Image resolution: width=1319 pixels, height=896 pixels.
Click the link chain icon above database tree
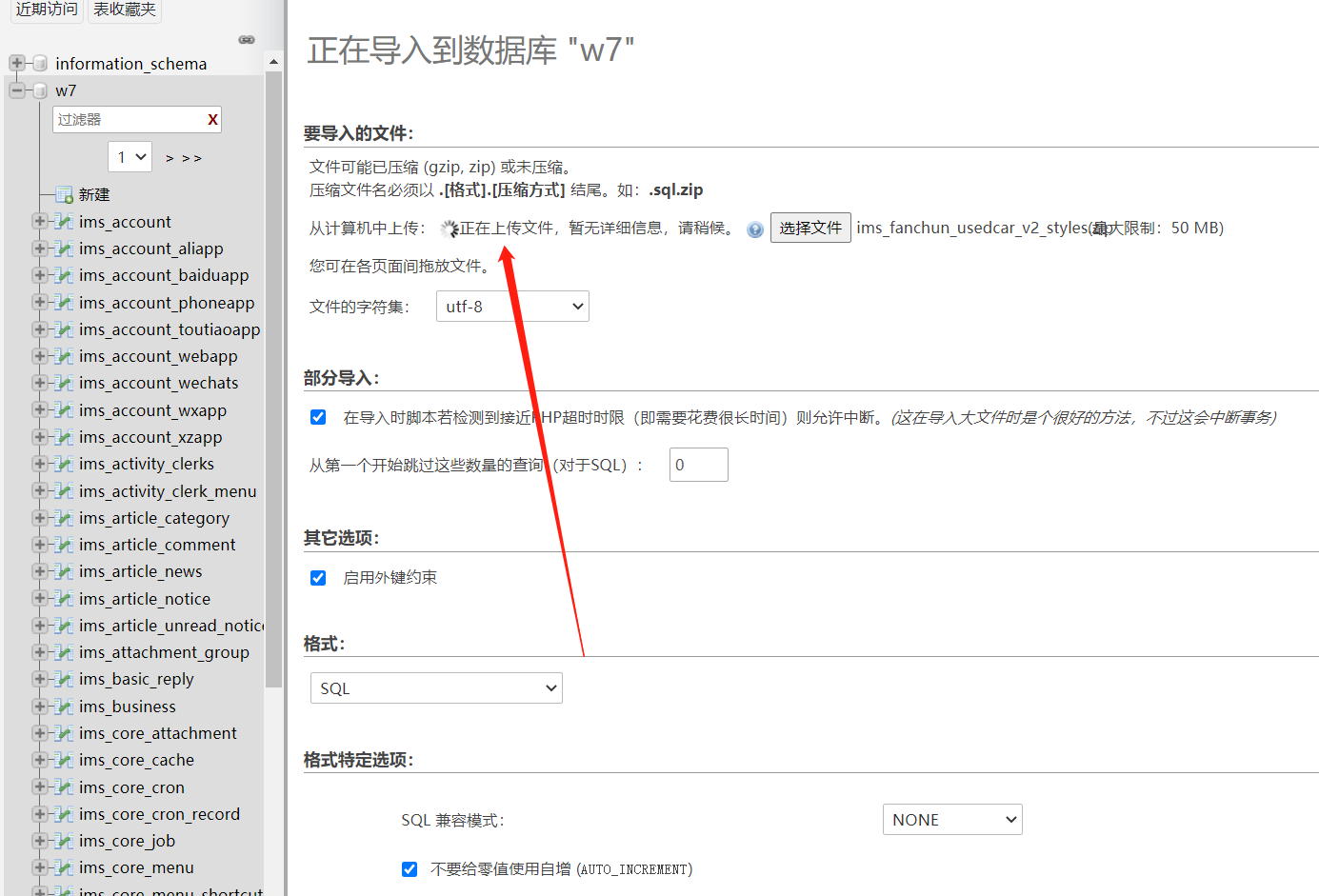point(247,40)
